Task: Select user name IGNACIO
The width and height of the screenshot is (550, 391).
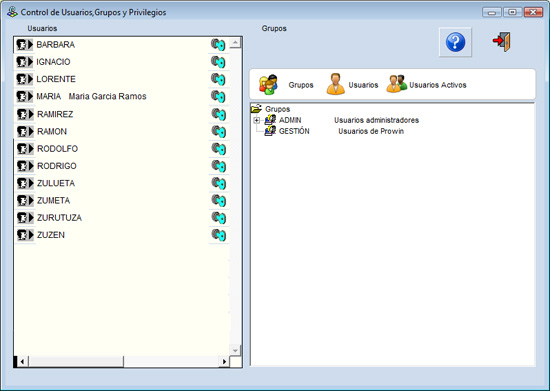Action: 53,62
